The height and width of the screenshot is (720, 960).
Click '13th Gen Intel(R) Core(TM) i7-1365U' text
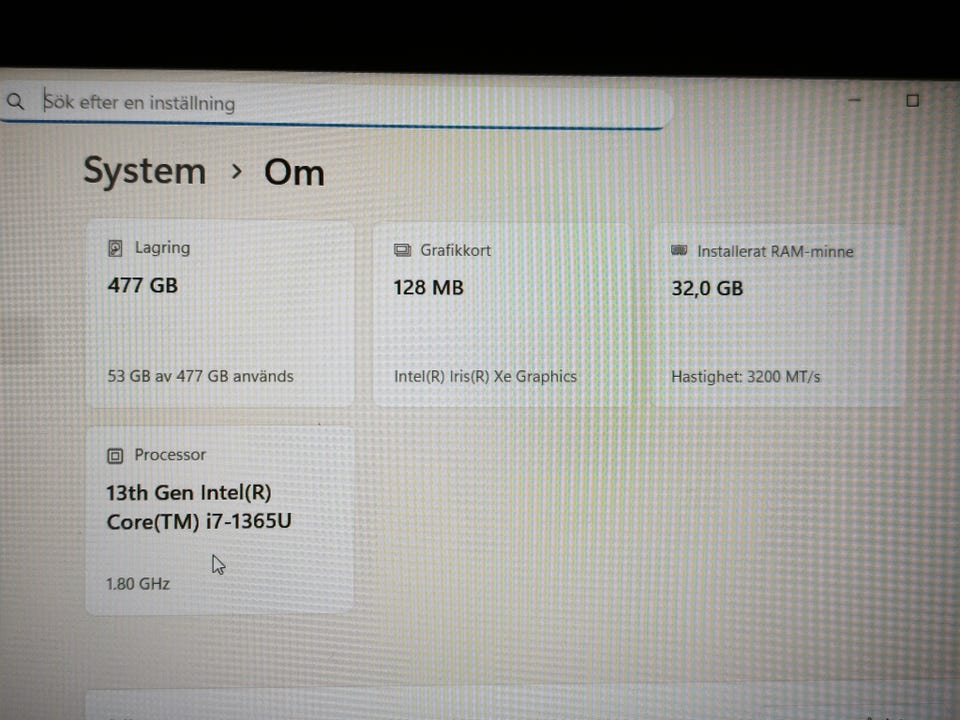(x=199, y=507)
